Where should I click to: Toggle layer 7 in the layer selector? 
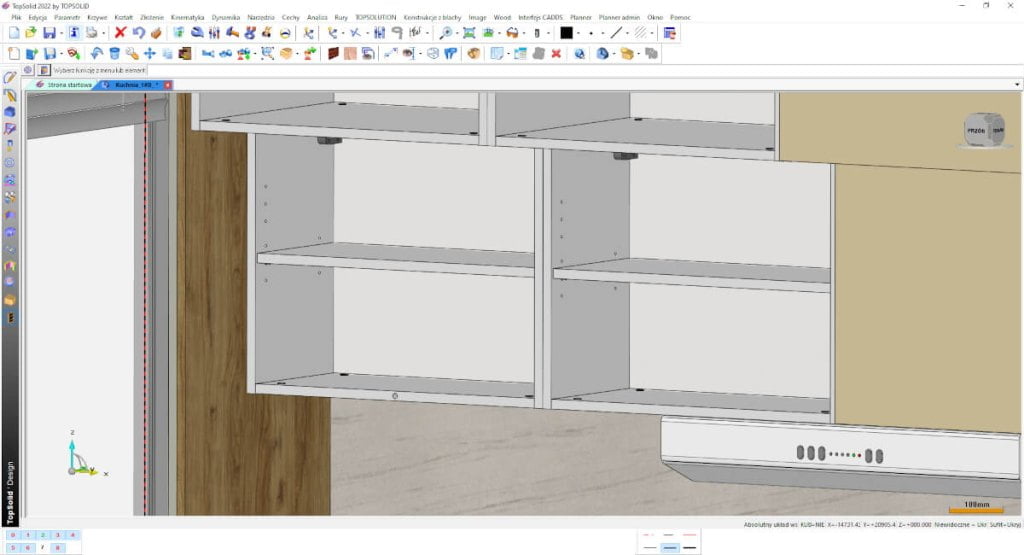[x=42, y=547]
